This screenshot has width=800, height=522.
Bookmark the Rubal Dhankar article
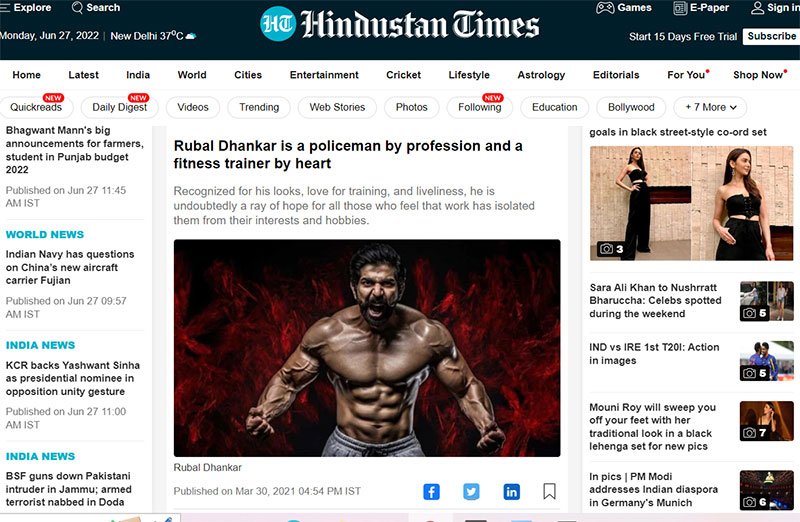(549, 491)
